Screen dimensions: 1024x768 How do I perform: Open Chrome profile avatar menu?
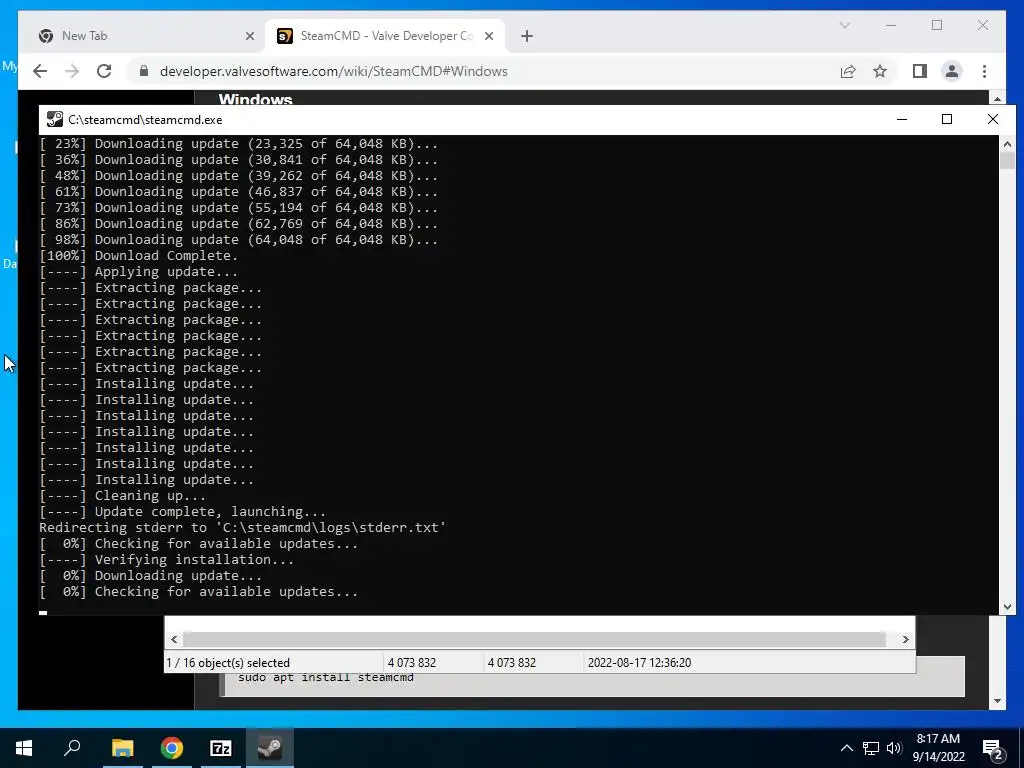pyautogui.click(x=952, y=71)
